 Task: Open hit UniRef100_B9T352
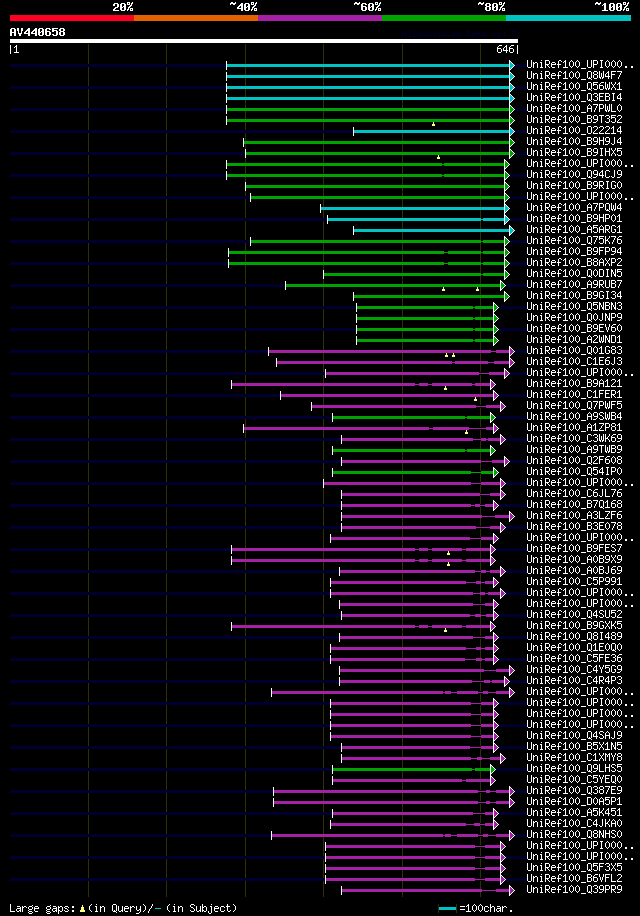[x=574, y=119]
